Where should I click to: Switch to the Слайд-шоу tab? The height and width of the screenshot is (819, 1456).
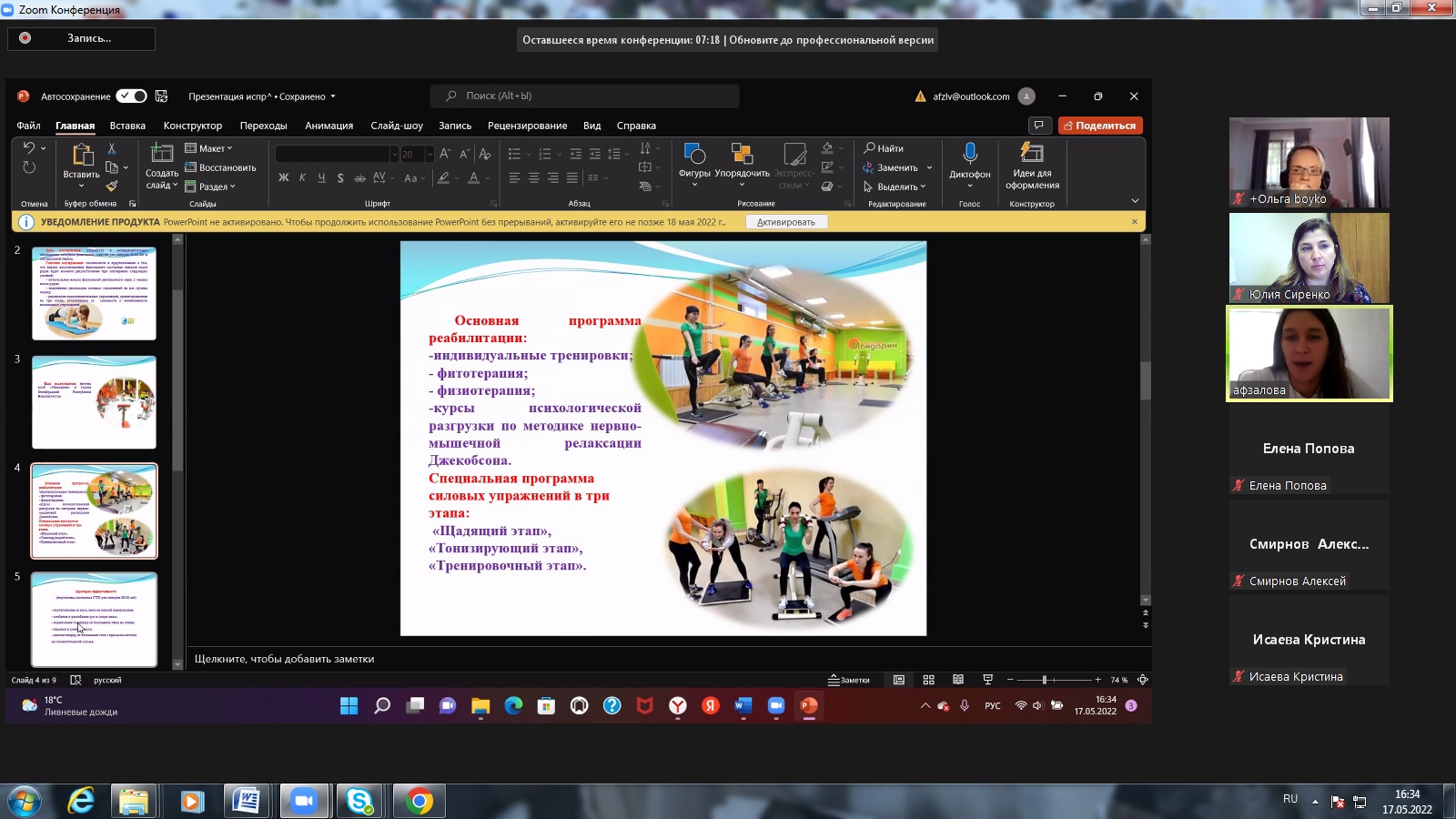397,126
